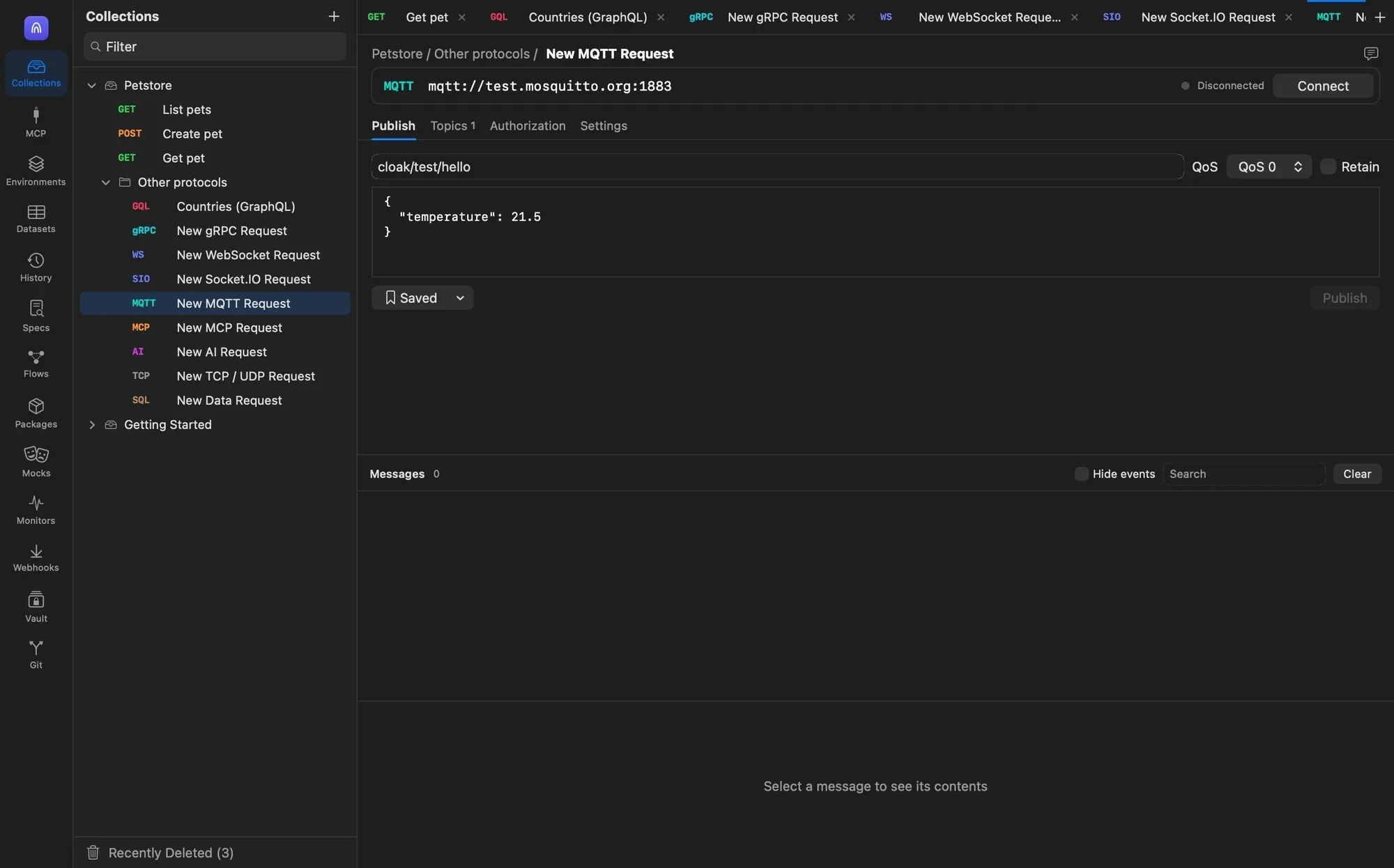Open the Vault sidebar section
Image resolution: width=1394 pixels, height=868 pixels.
pyautogui.click(x=36, y=607)
